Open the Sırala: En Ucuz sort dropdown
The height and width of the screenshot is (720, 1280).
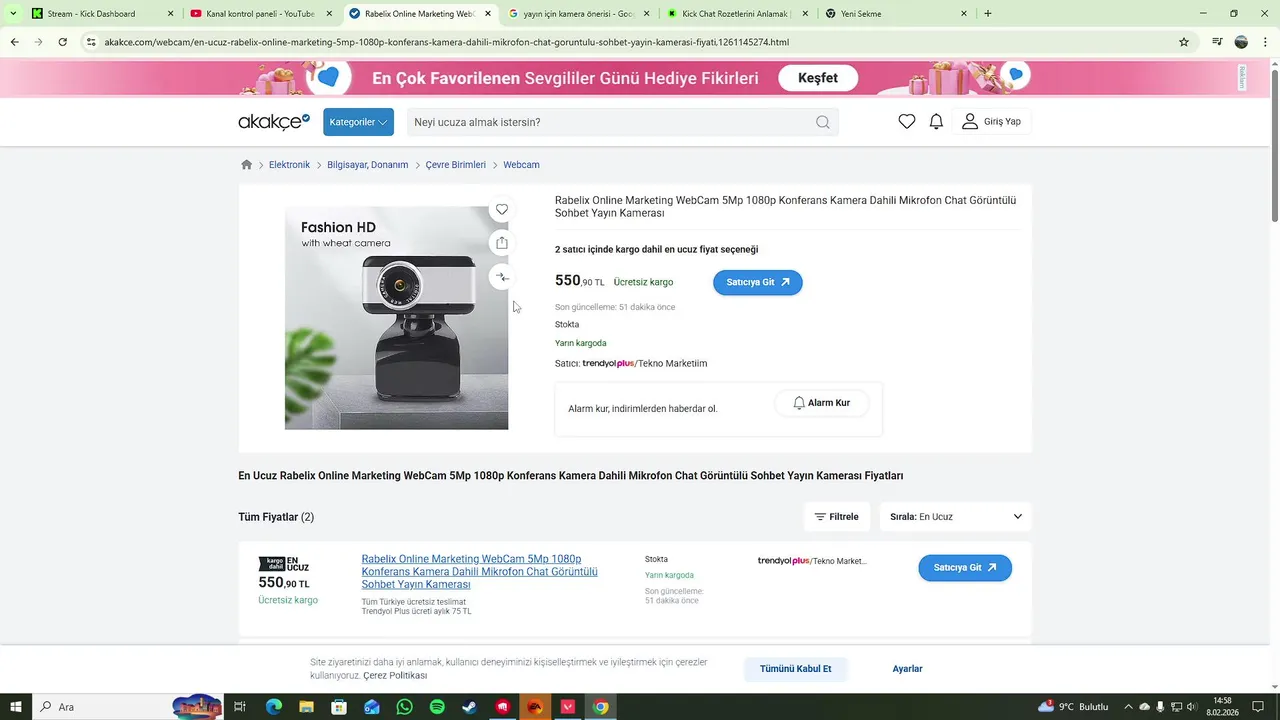tap(956, 517)
